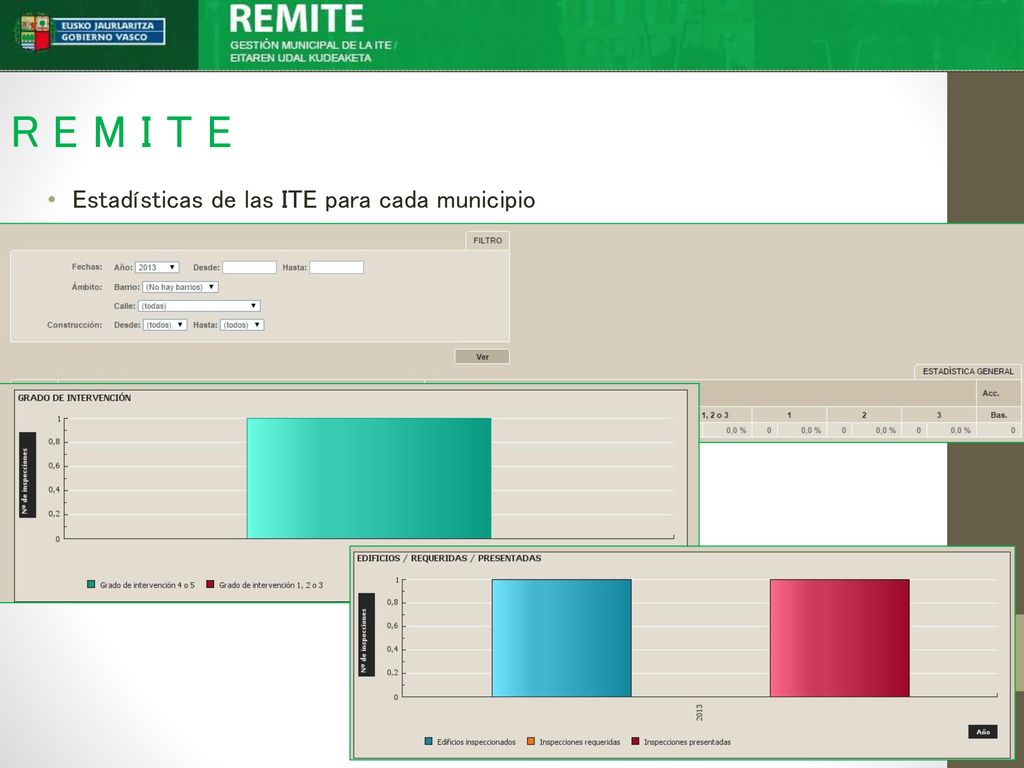The height and width of the screenshot is (768, 1024).
Task: Click the 'Acc.' column header
Action: click(991, 393)
